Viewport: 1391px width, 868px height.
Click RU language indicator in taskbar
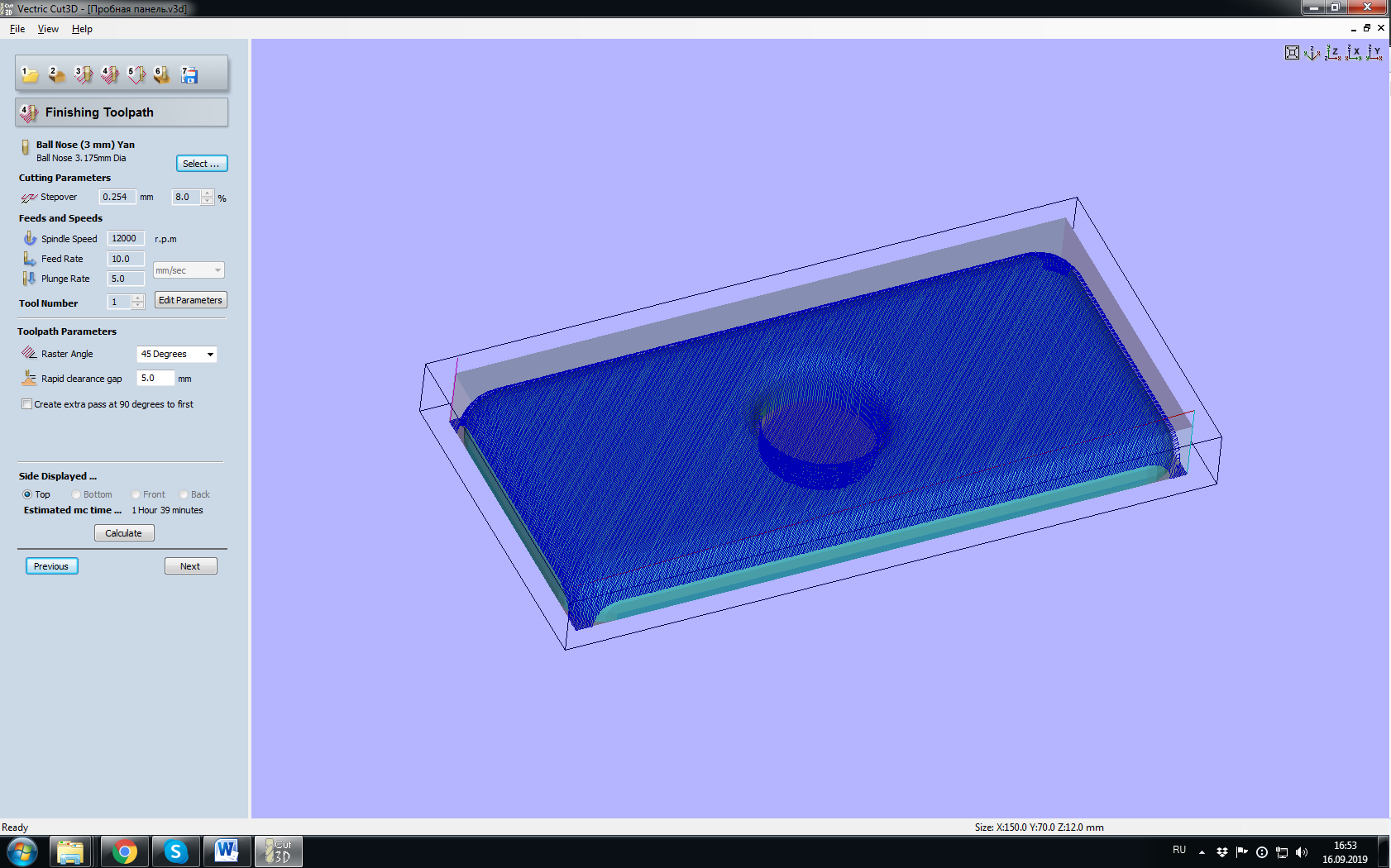pyautogui.click(x=1179, y=850)
